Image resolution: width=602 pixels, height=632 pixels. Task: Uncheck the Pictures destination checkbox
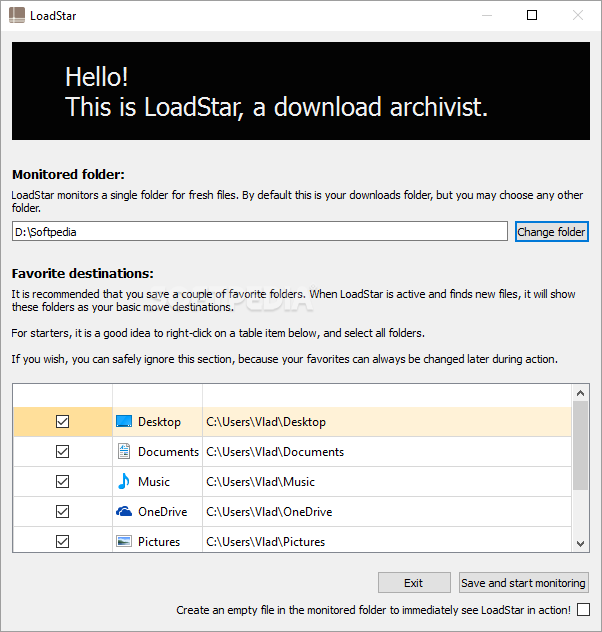tap(62, 541)
